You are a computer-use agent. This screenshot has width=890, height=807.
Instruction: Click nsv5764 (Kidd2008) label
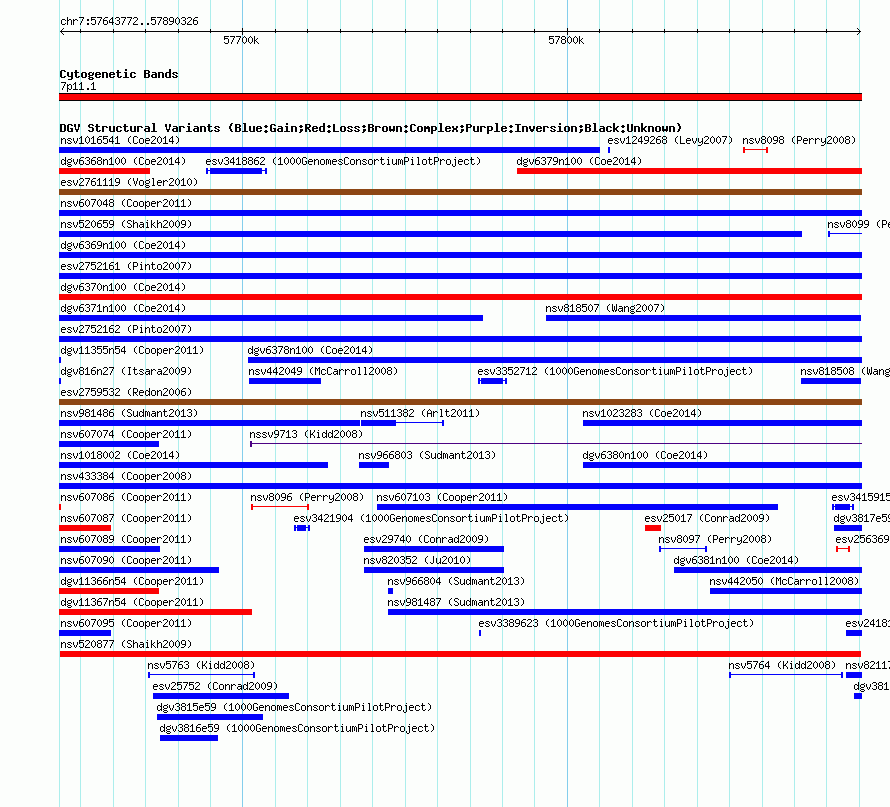click(782, 665)
